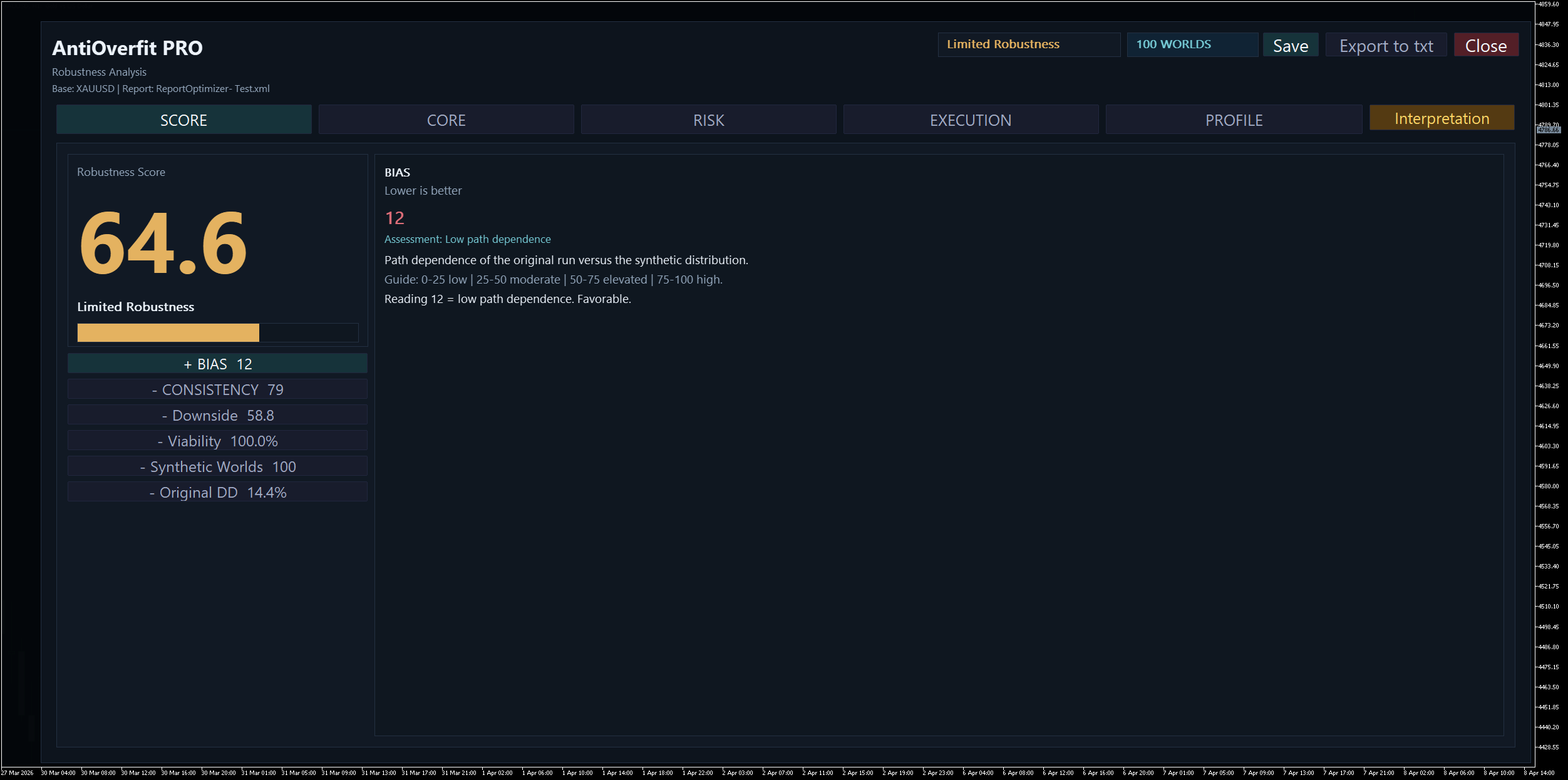Expand the Original DD 14.4% row
Viewport: 1568px width, 780px height.
217,492
